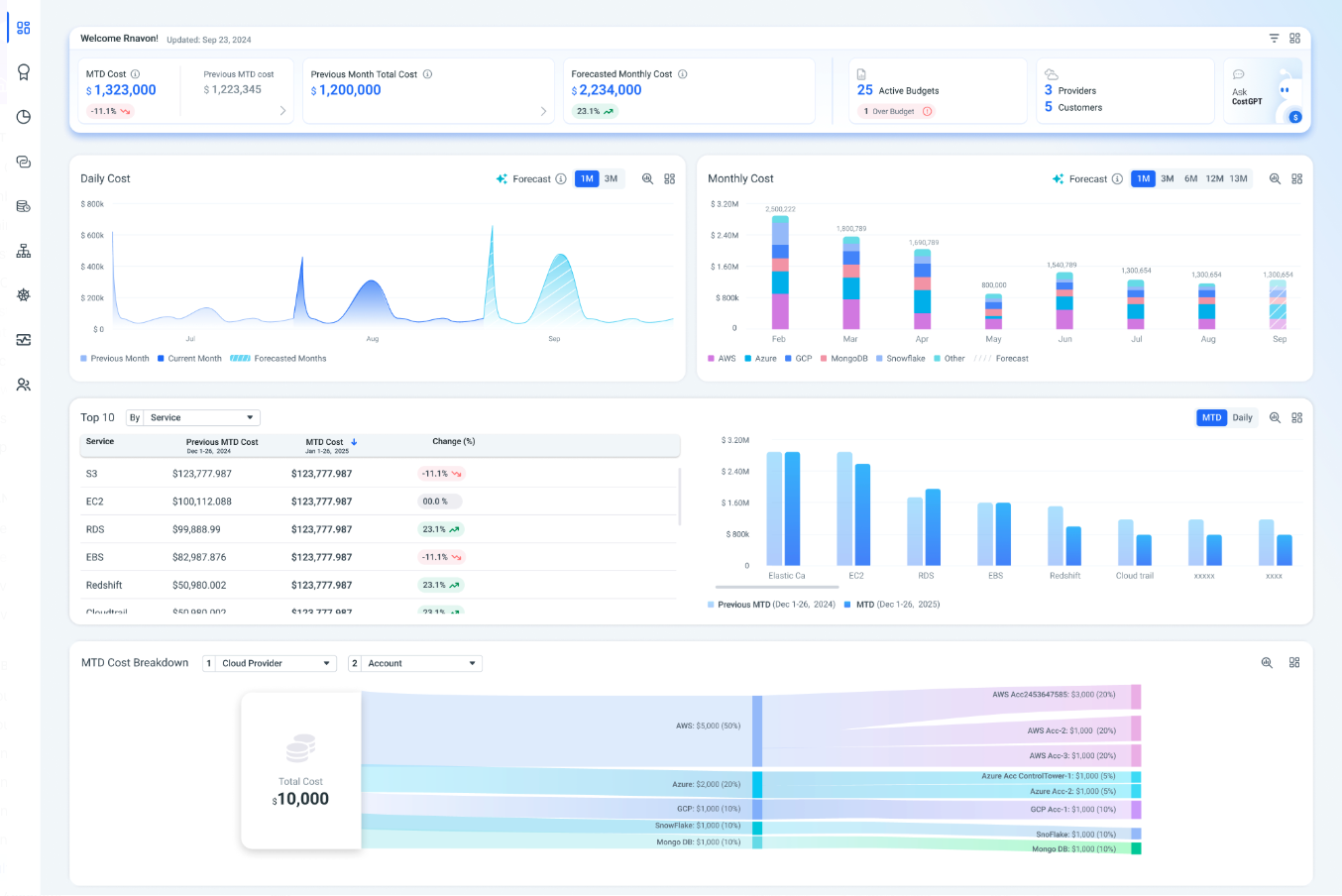Open the award badge icon in sidebar
This screenshot has width=1342, height=896.
[24, 72]
